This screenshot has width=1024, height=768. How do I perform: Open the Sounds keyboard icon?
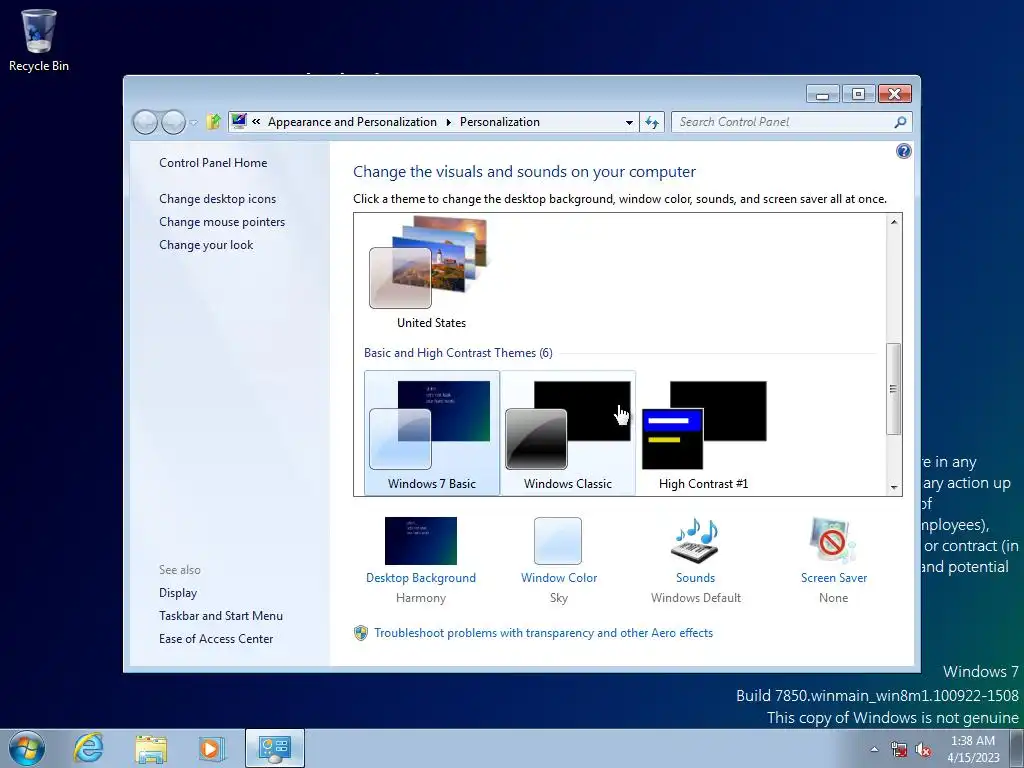coord(695,541)
